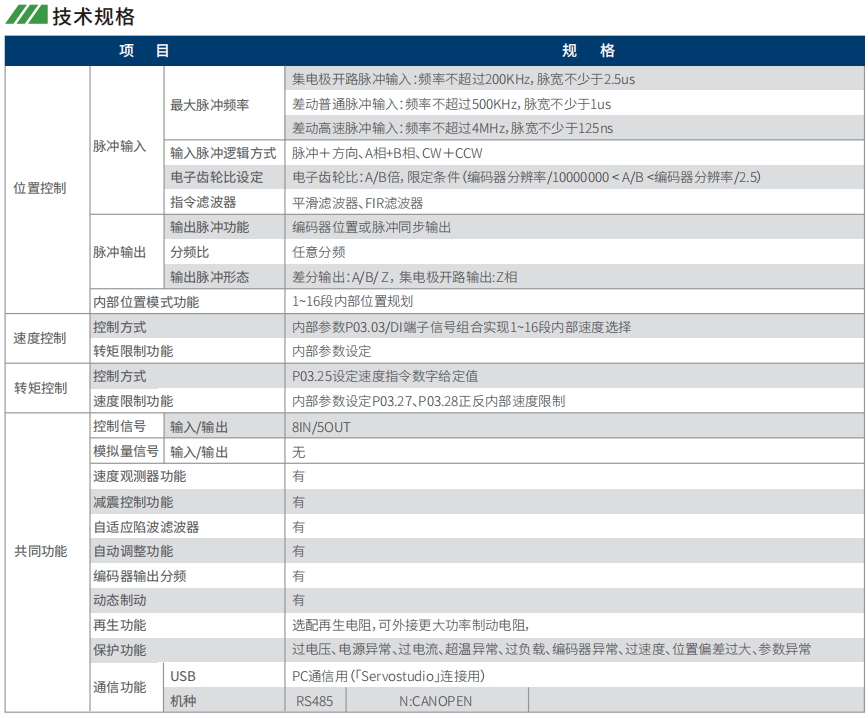Select the 项目 column header
868x718 pixels.
(144, 51)
